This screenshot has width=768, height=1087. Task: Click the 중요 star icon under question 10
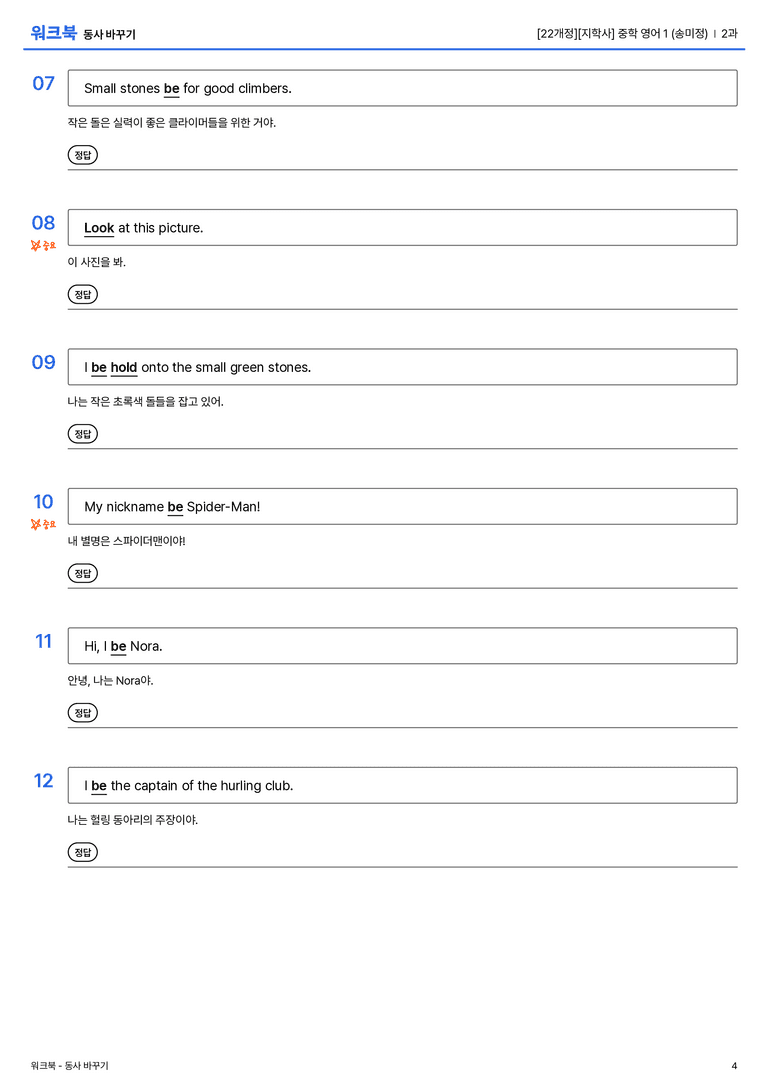pos(35,524)
